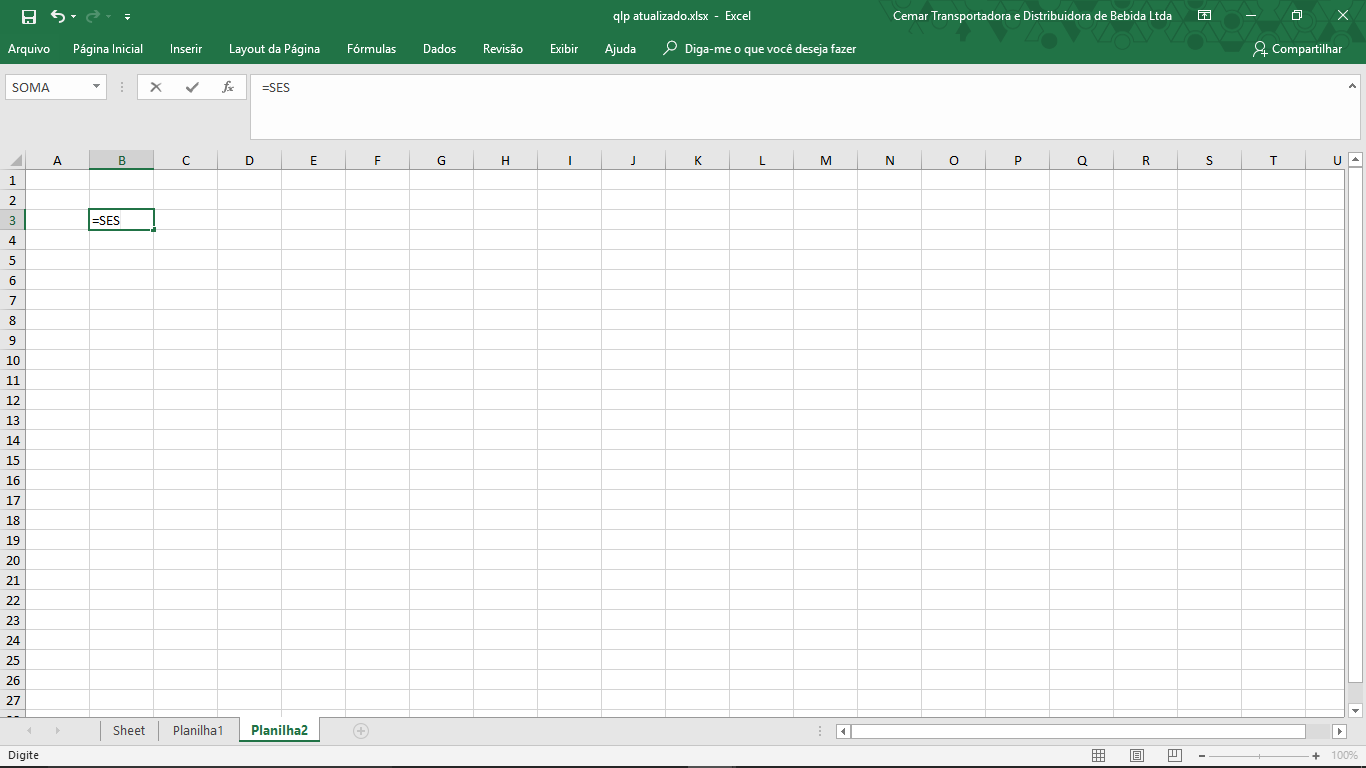Viewport: 1366px width, 768px height.
Task: Click inside the formula bar text
Action: 276,88
